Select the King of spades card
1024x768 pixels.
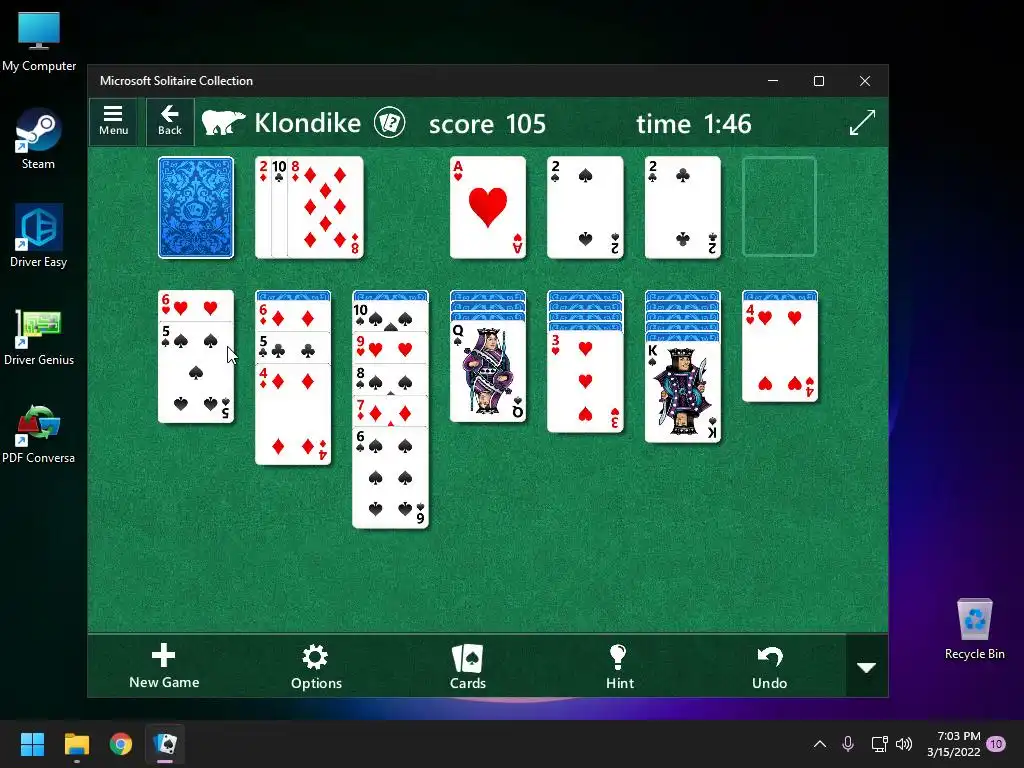click(x=682, y=392)
